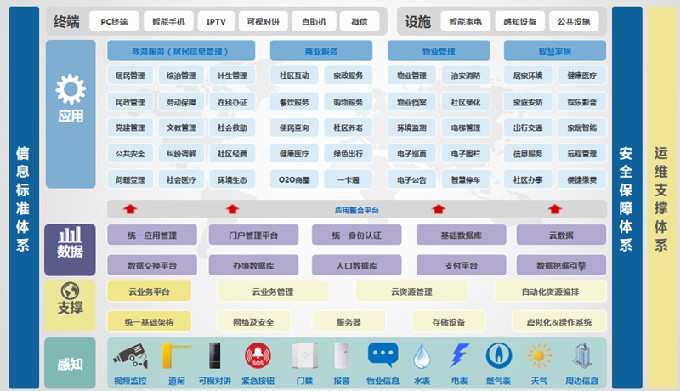Select the electric meter lightning bolt icon

[459, 355]
